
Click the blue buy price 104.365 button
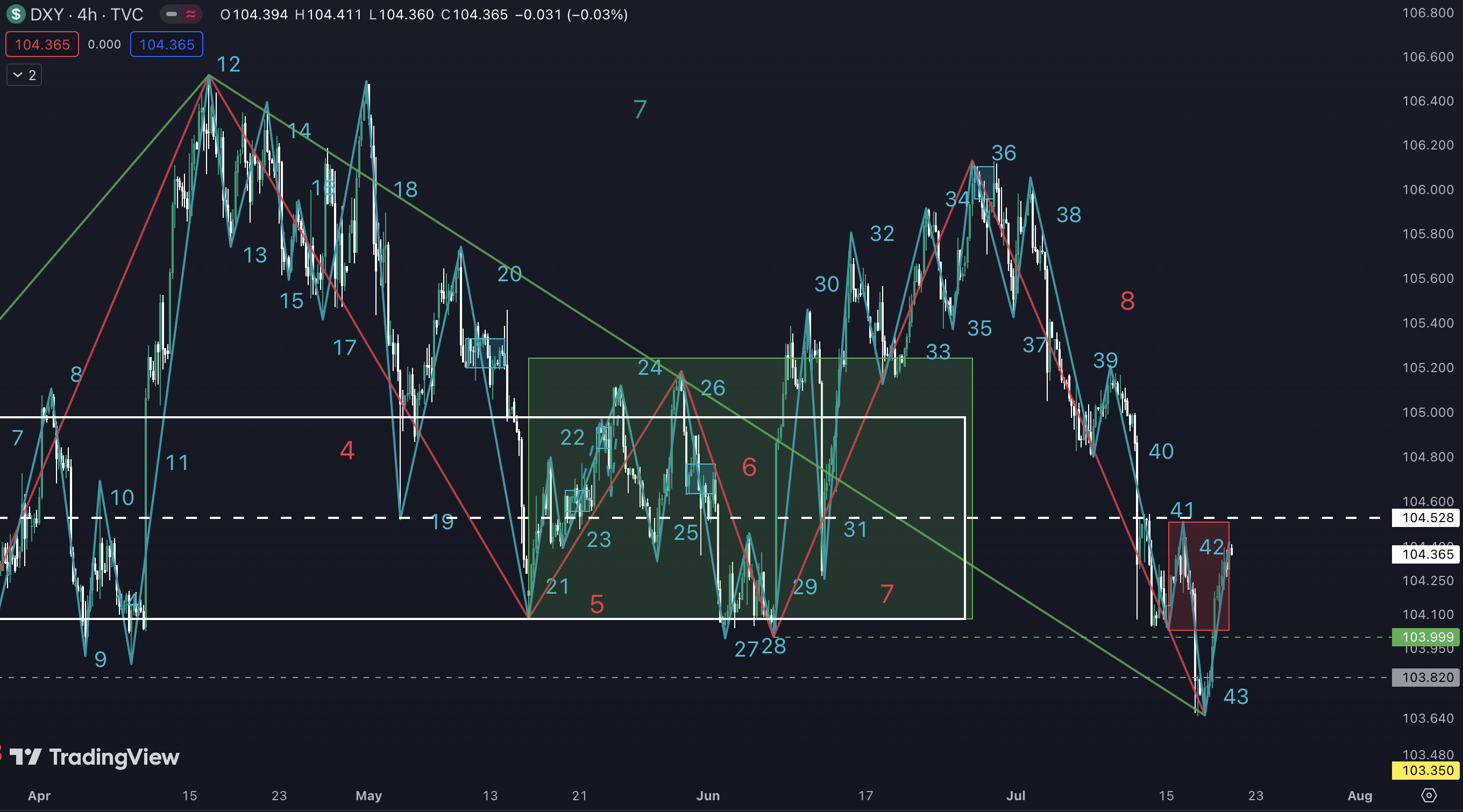(166, 44)
